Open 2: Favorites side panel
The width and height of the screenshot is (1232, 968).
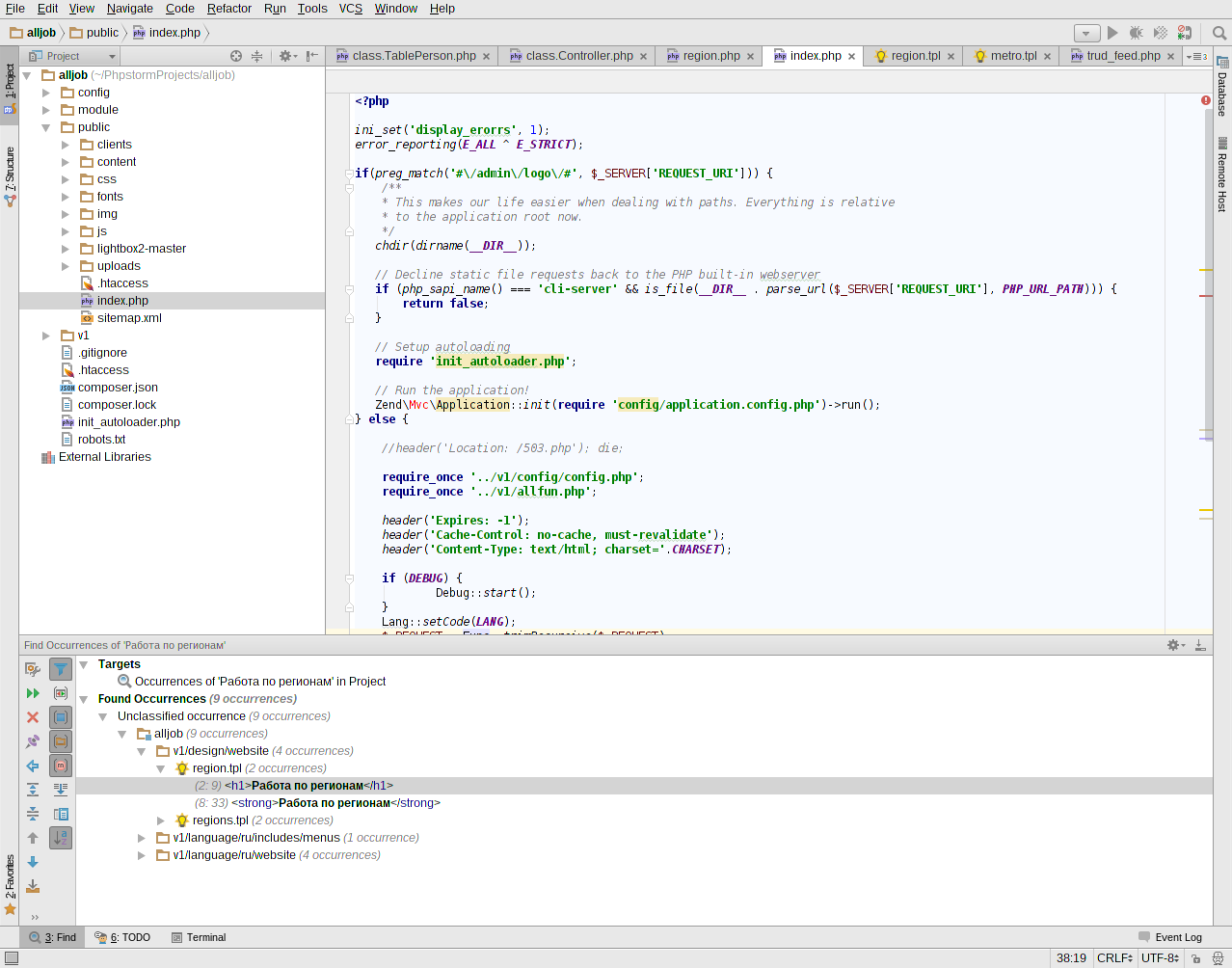pyautogui.click(x=10, y=884)
